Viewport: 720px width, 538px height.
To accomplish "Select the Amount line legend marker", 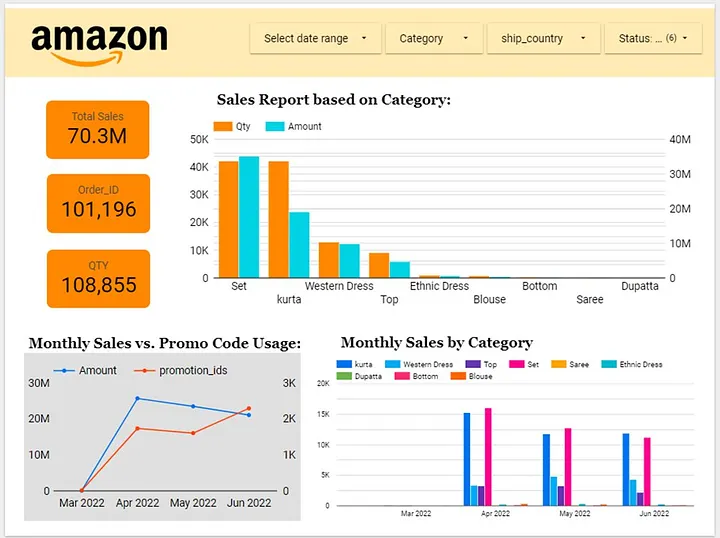I will [x=64, y=371].
